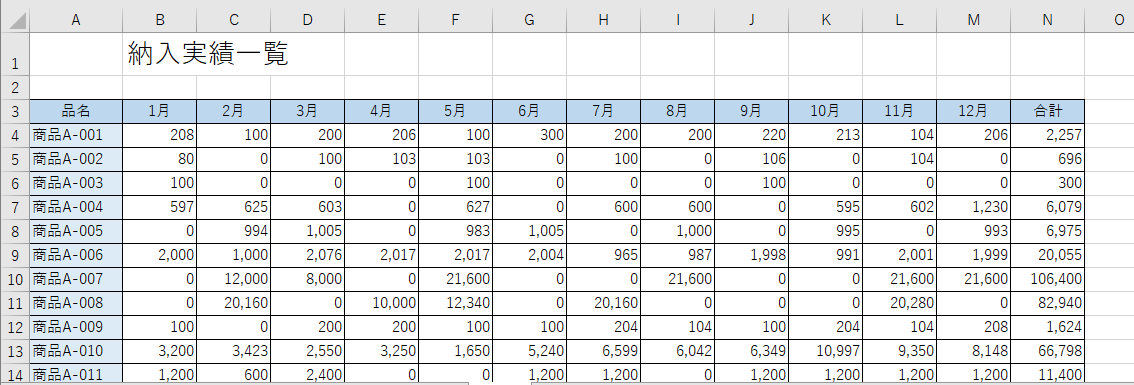Click the cell with 5,240
This screenshot has height=385, width=1134.
click(x=529, y=351)
